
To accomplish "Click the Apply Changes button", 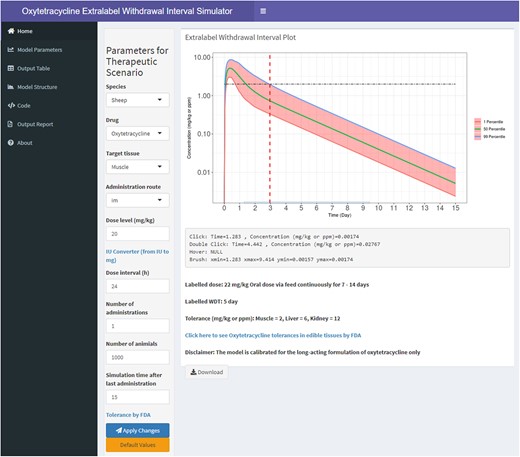I will pyautogui.click(x=137, y=430).
